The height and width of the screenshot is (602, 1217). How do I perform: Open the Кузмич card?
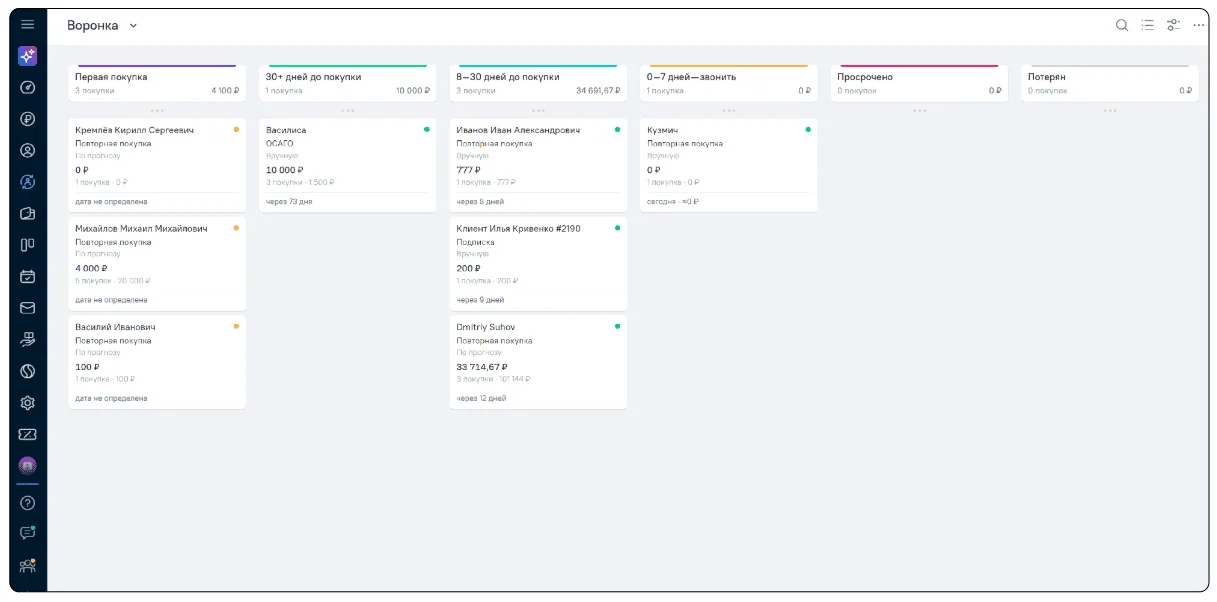(x=728, y=165)
